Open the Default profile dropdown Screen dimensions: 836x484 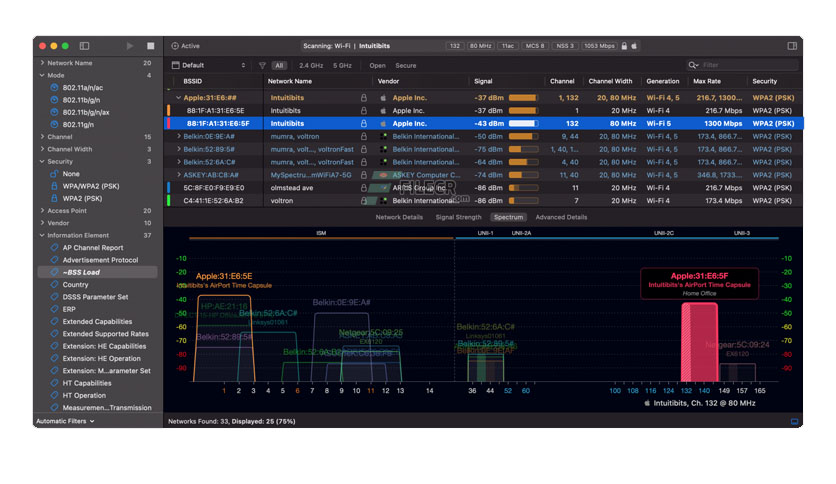click(208, 65)
